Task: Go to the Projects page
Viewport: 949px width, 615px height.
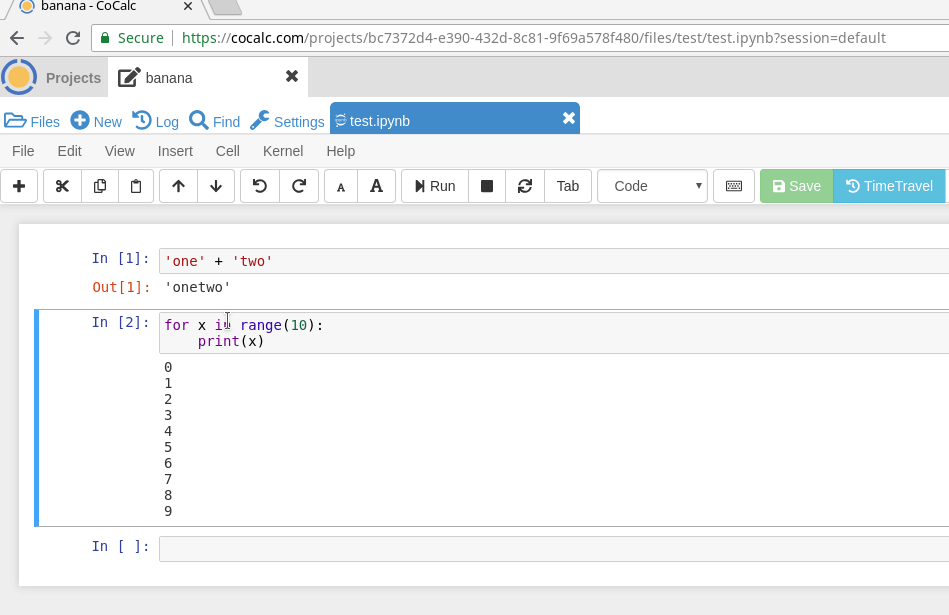Action: pyautogui.click(x=73, y=78)
